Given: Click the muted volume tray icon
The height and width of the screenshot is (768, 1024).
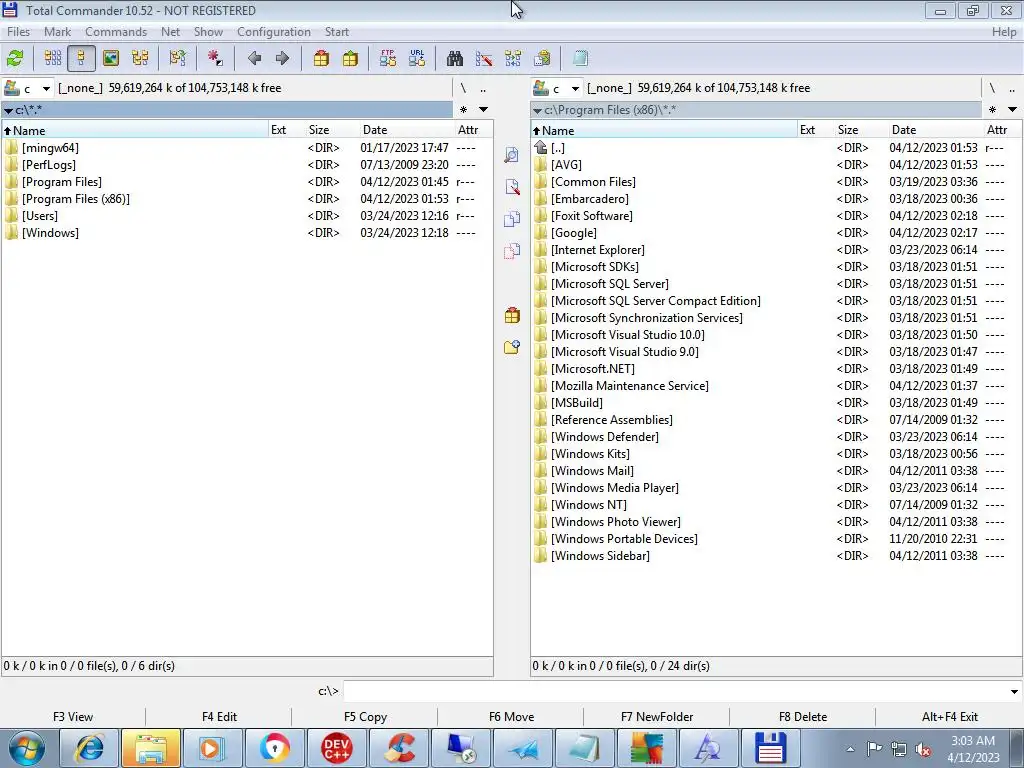Looking at the screenshot, I should [x=923, y=750].
